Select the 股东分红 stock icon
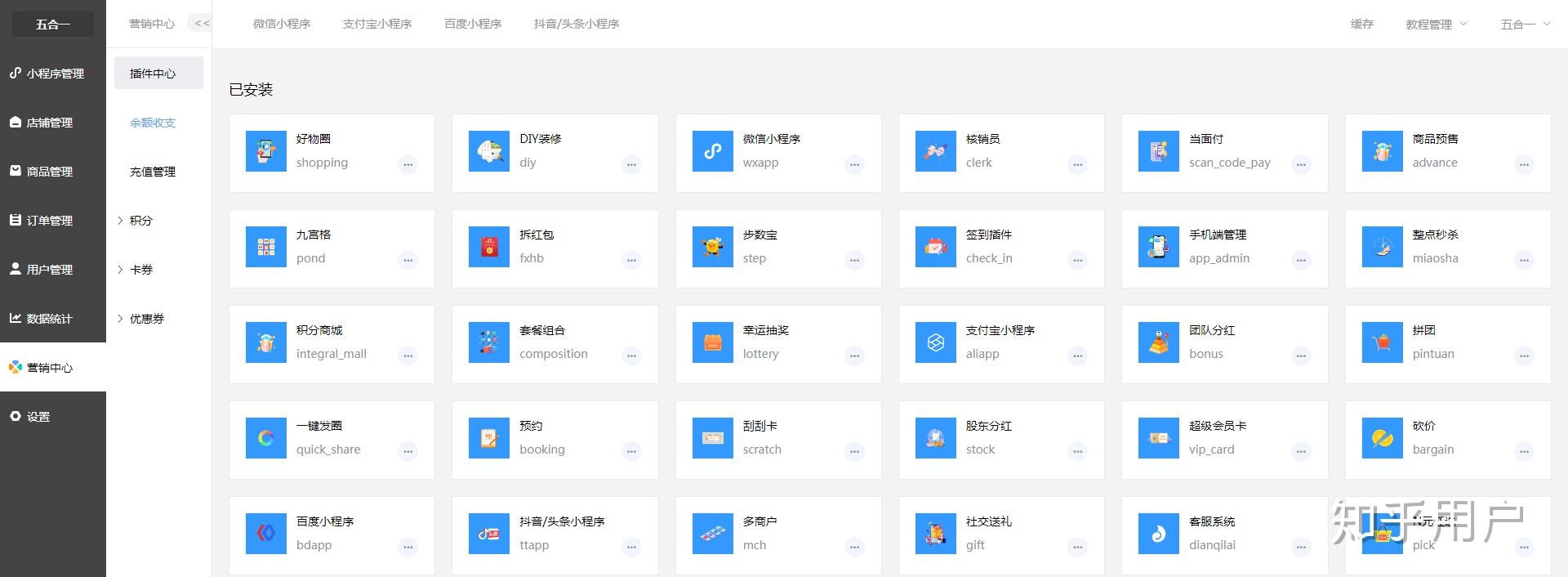This screenshot has height=577, width=1568. (936, 438)
